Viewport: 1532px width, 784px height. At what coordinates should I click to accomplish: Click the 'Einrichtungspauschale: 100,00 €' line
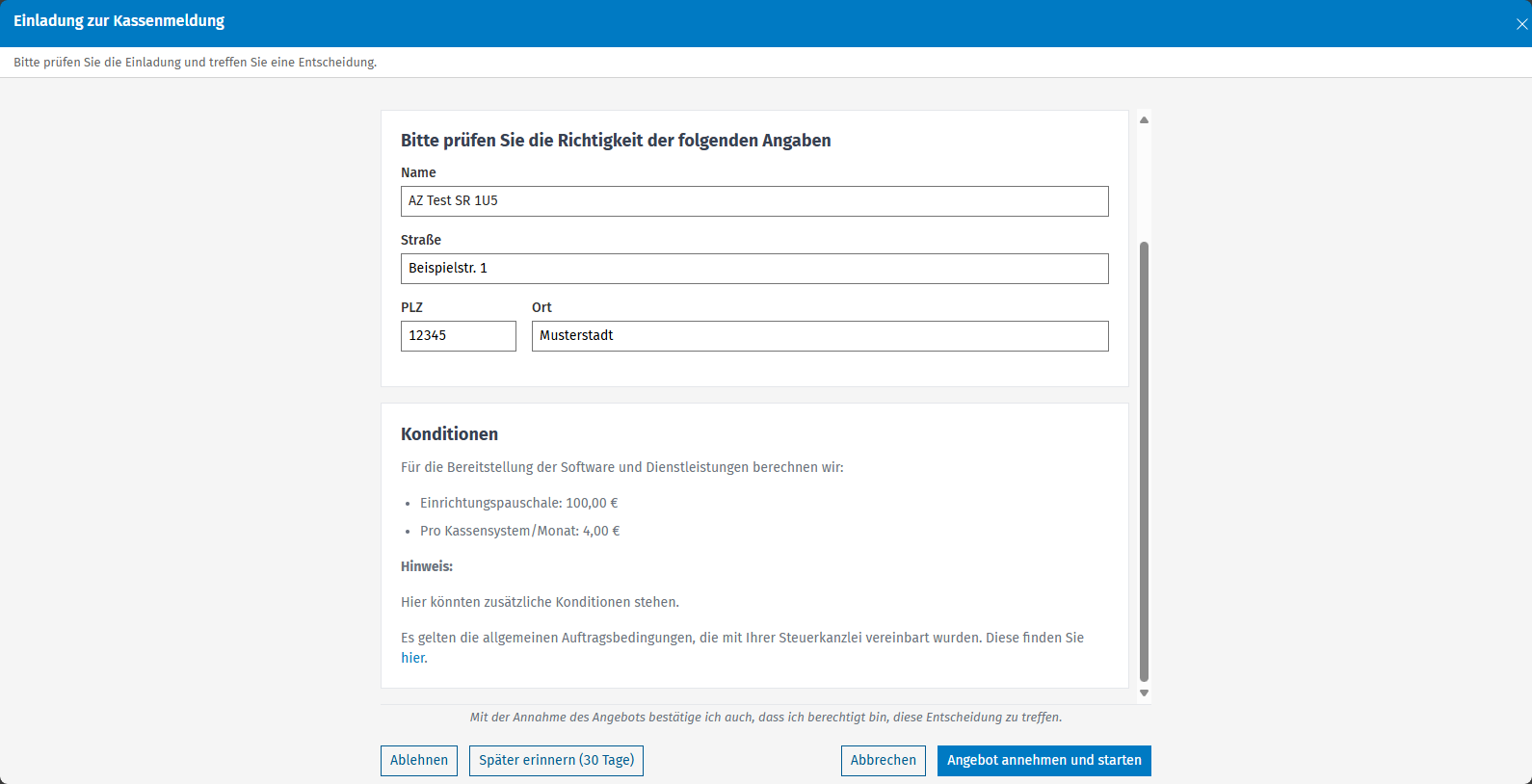(x=518, y=503)
